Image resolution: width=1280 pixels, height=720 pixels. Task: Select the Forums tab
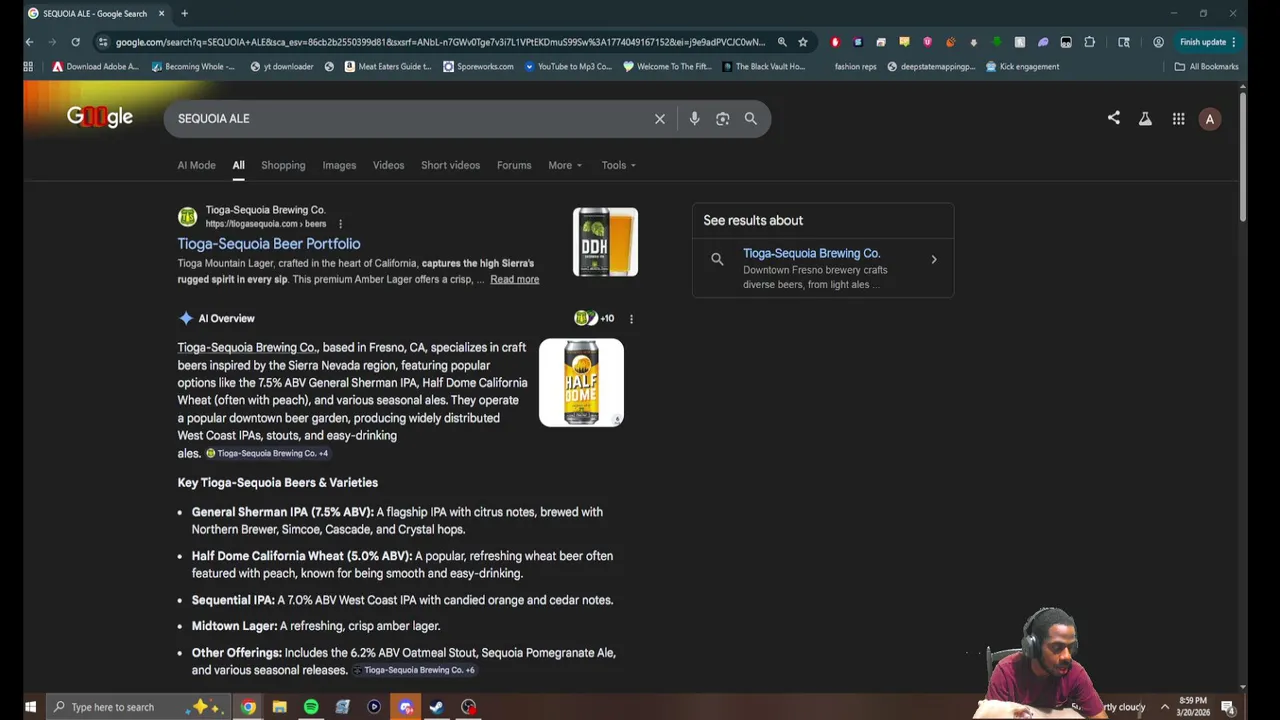(514, 165)
